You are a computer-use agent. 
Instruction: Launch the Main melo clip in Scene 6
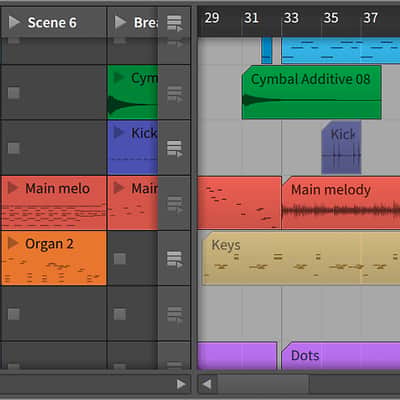[x=13, y=188]
